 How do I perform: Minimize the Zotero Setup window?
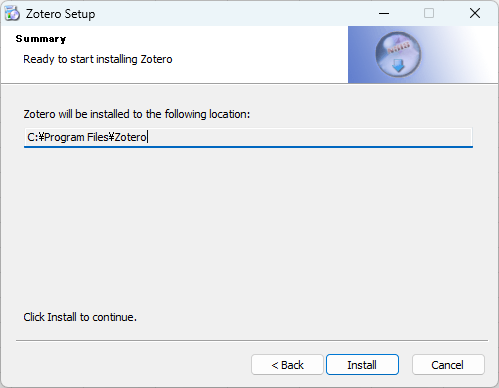pyautogui.click(x=384, y=14)
